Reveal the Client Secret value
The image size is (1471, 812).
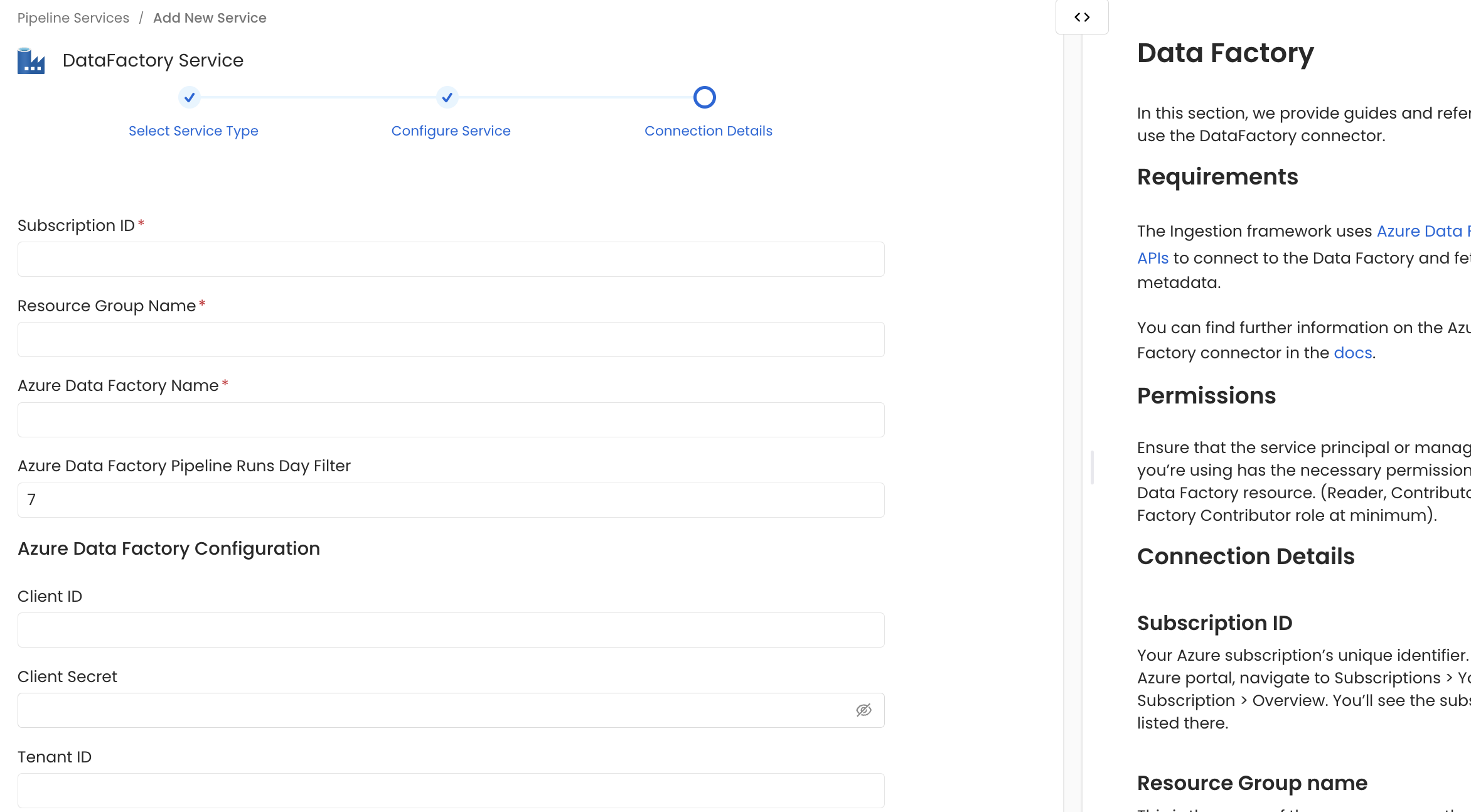[864, 710]
